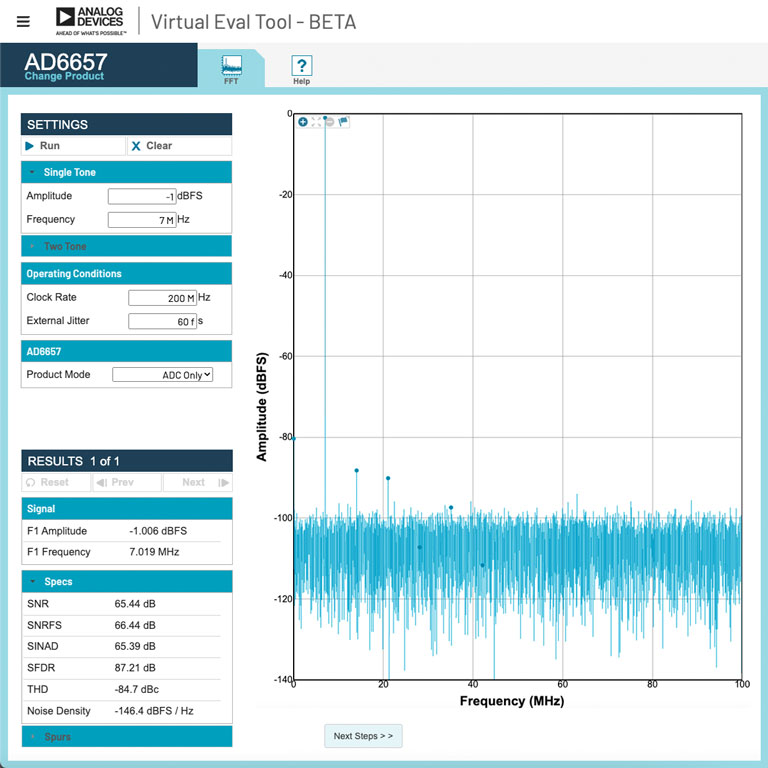
Task: Open the hamburger navigation menu
Action: pyautogui.click(x=23, y=22)
